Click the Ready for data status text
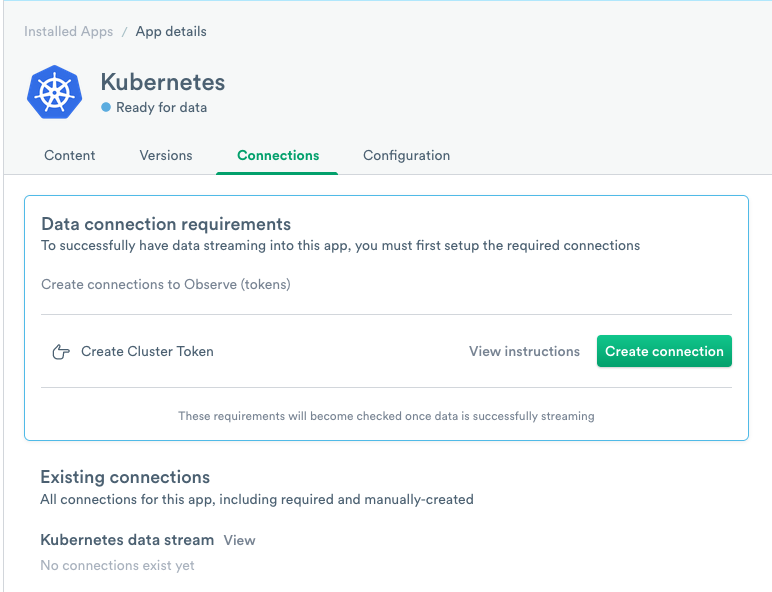This screenshot has height=592, width=772. click(161, 107)
